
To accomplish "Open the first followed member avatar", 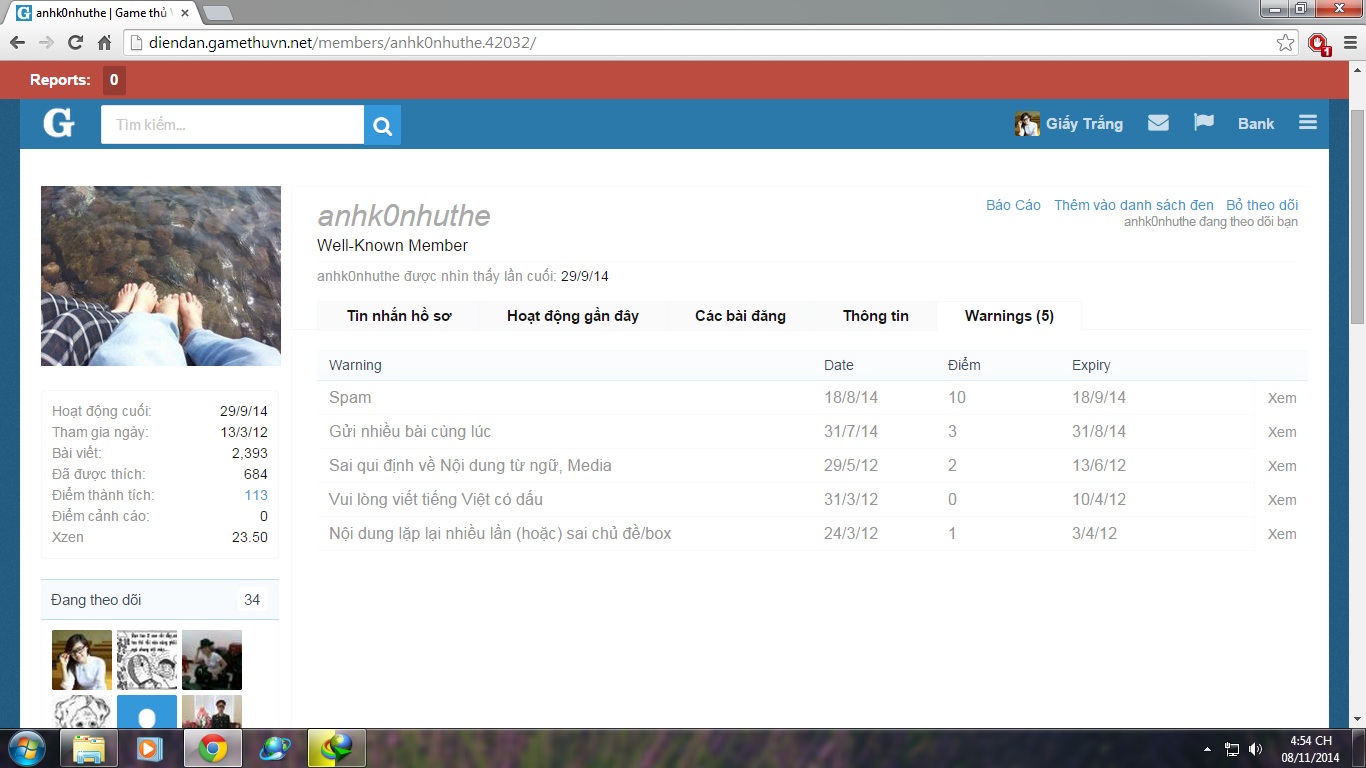I will 82,660.
